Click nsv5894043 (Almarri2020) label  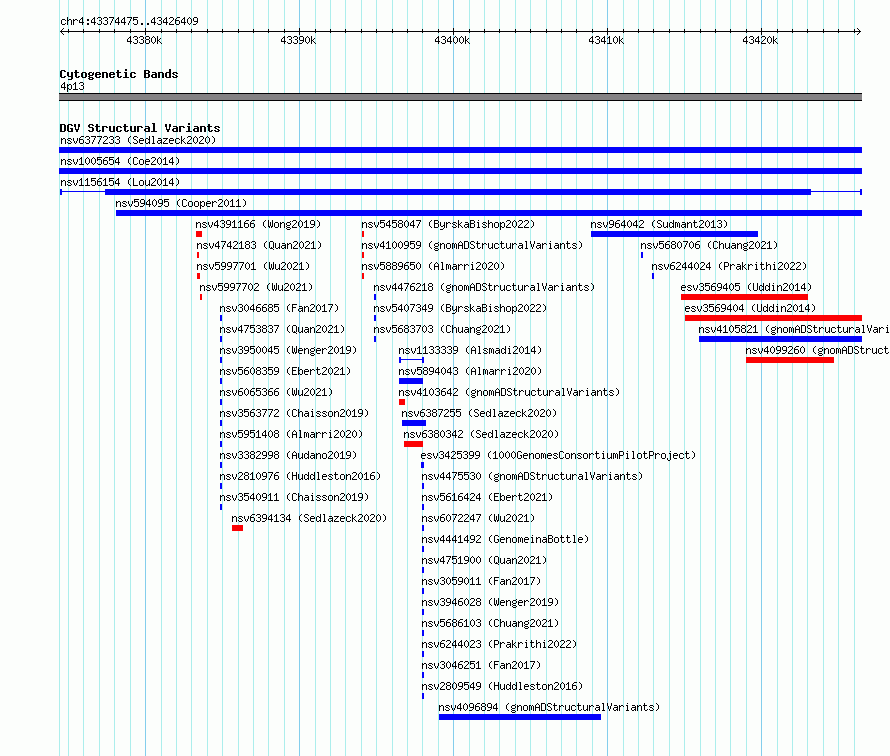pyautogui.click(x=470, y=371)
